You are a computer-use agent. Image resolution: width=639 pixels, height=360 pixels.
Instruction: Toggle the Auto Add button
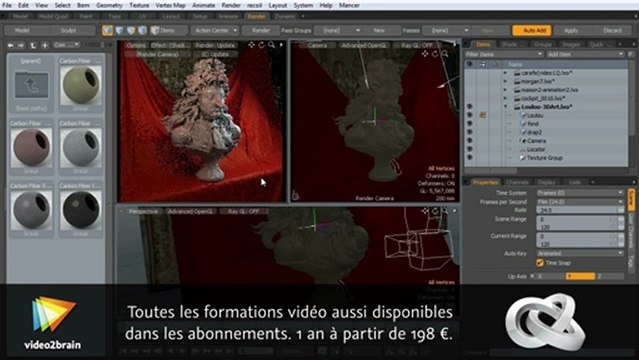[532, 31]
